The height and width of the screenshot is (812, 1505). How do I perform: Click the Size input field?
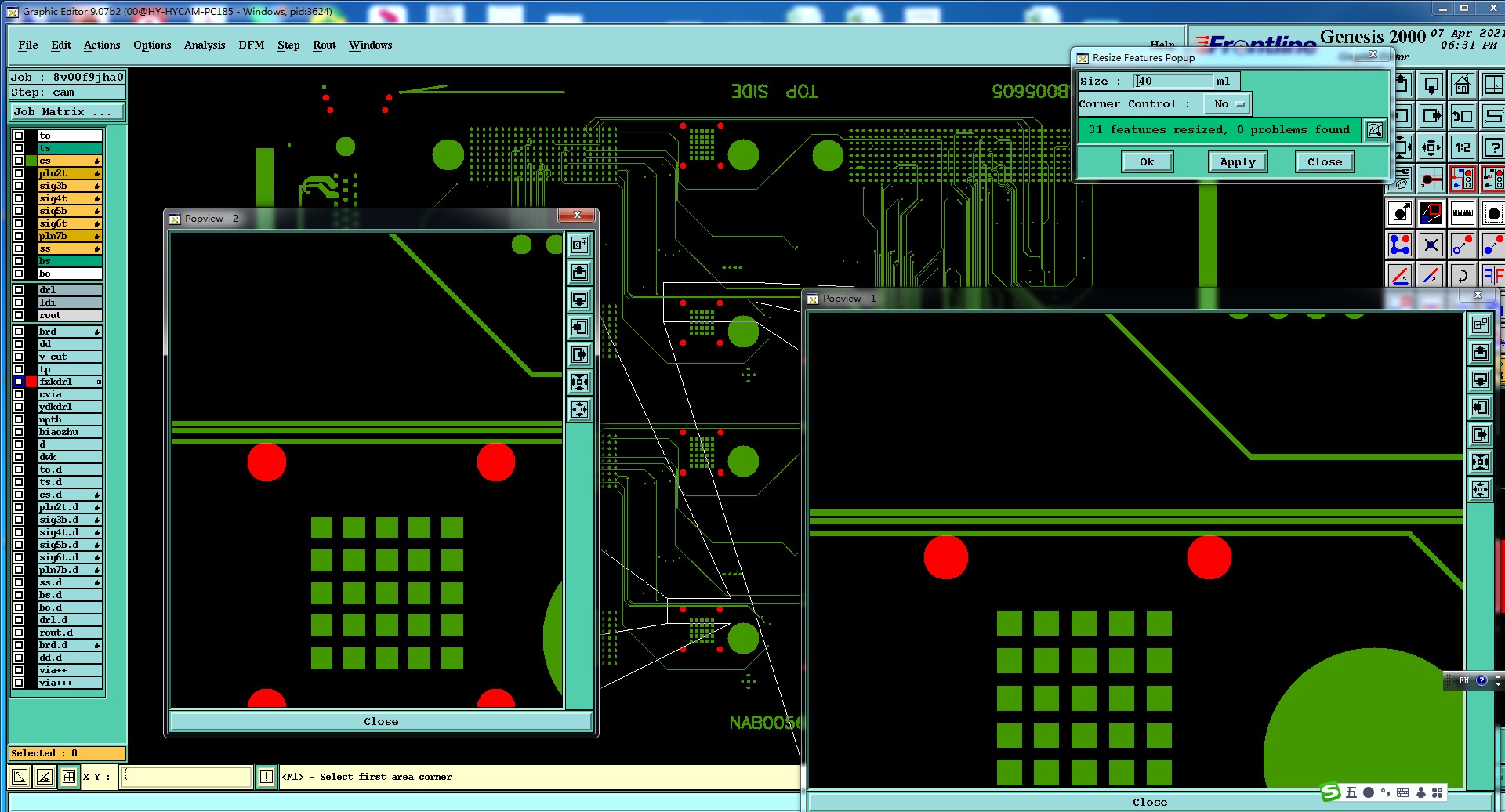[1173, 81]
